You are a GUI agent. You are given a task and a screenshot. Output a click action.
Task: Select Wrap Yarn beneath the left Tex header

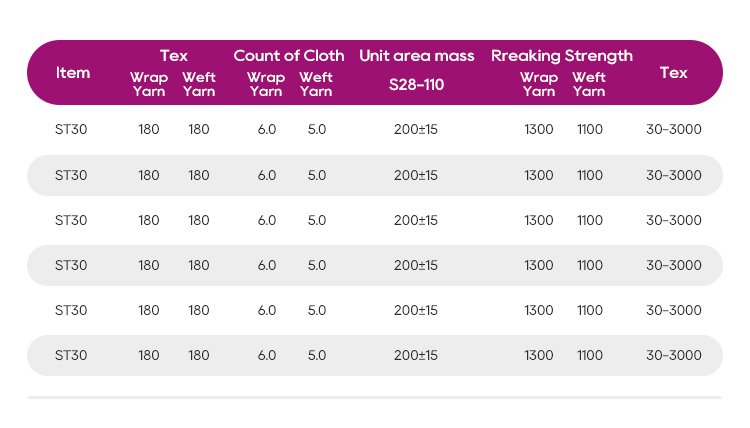(149, 84)
